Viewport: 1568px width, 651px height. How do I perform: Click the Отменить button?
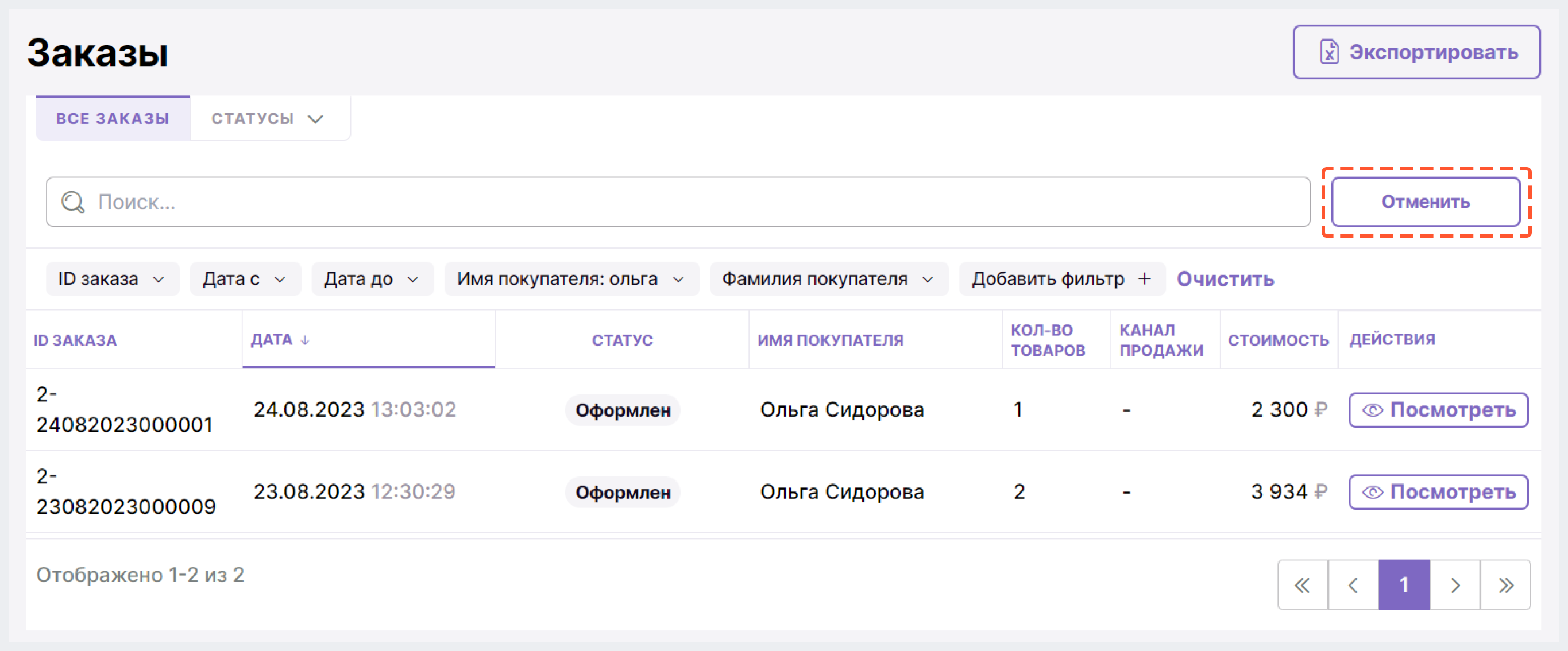[x=1426, y=201]
